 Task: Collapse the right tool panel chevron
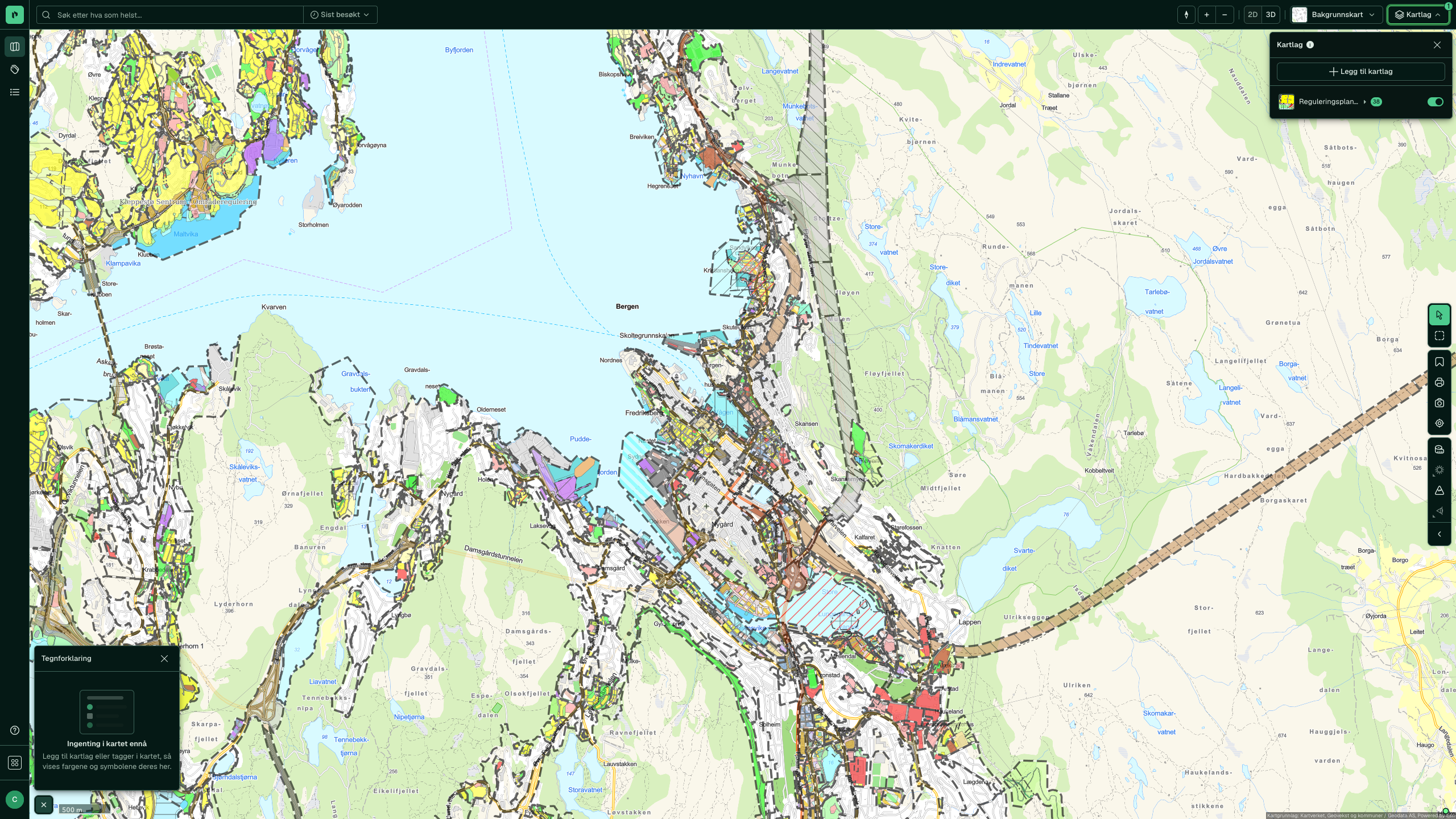coord(1440,535)
